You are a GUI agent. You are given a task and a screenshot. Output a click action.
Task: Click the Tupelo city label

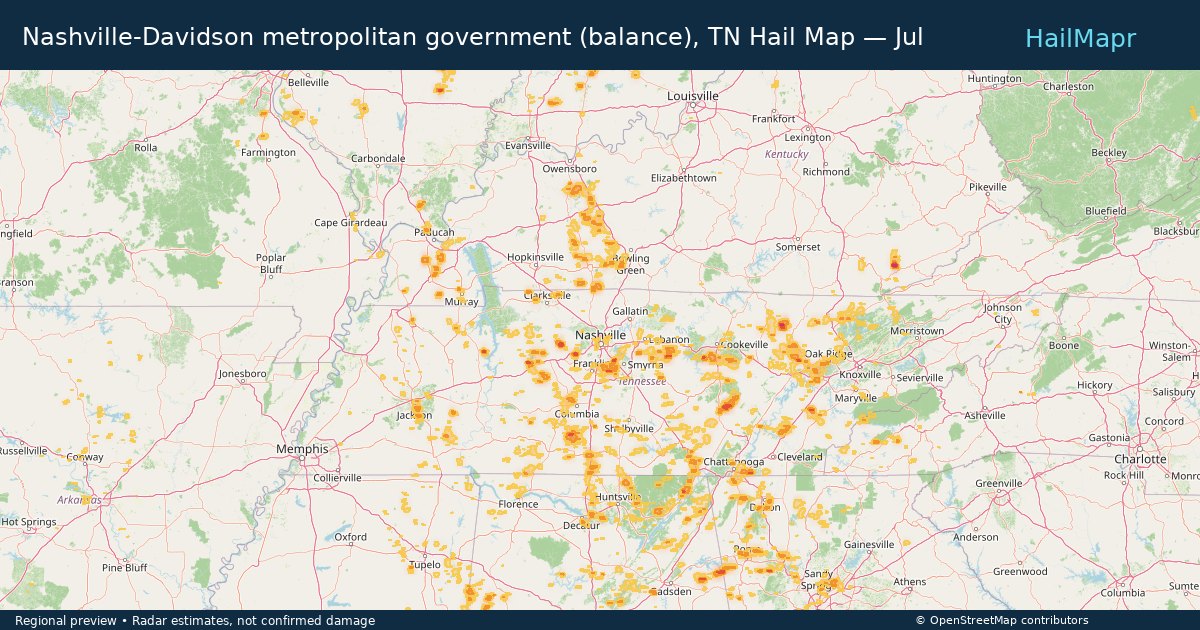(x=424, y=565)
